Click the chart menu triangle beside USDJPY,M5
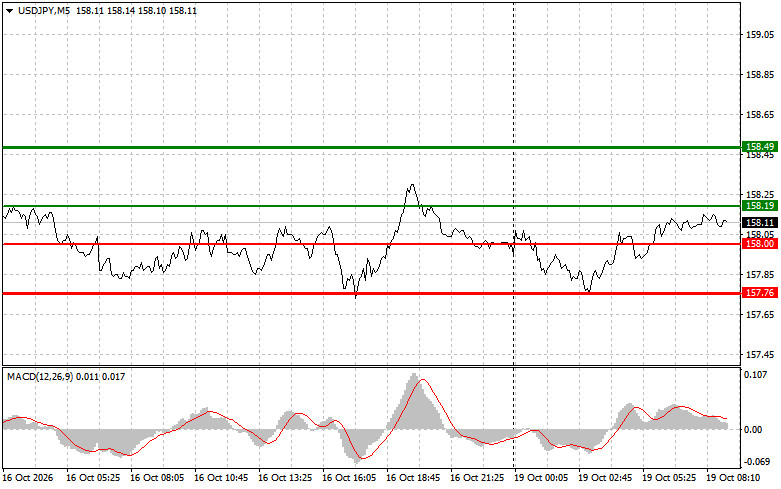 point(9,10)
